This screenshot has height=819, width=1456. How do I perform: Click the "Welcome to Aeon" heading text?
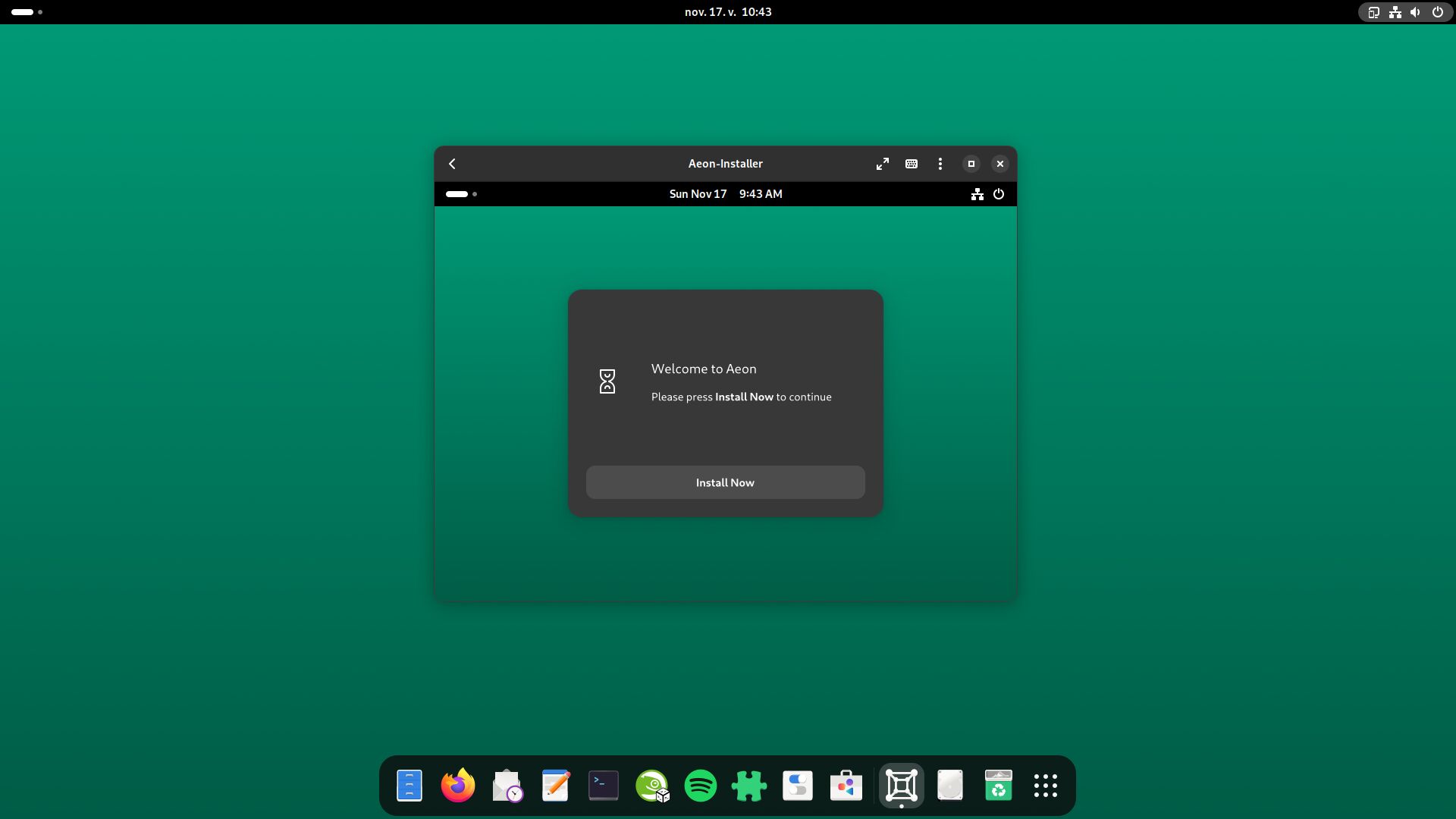(x=704, y=369)
